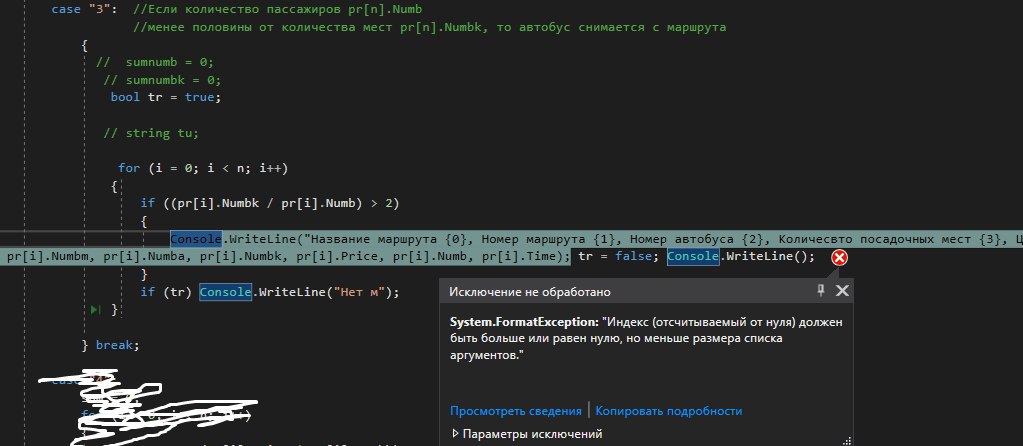Click the if condition with pr[i].Numbk
This screenshot has height=446, width=1023.
[270, 203]
